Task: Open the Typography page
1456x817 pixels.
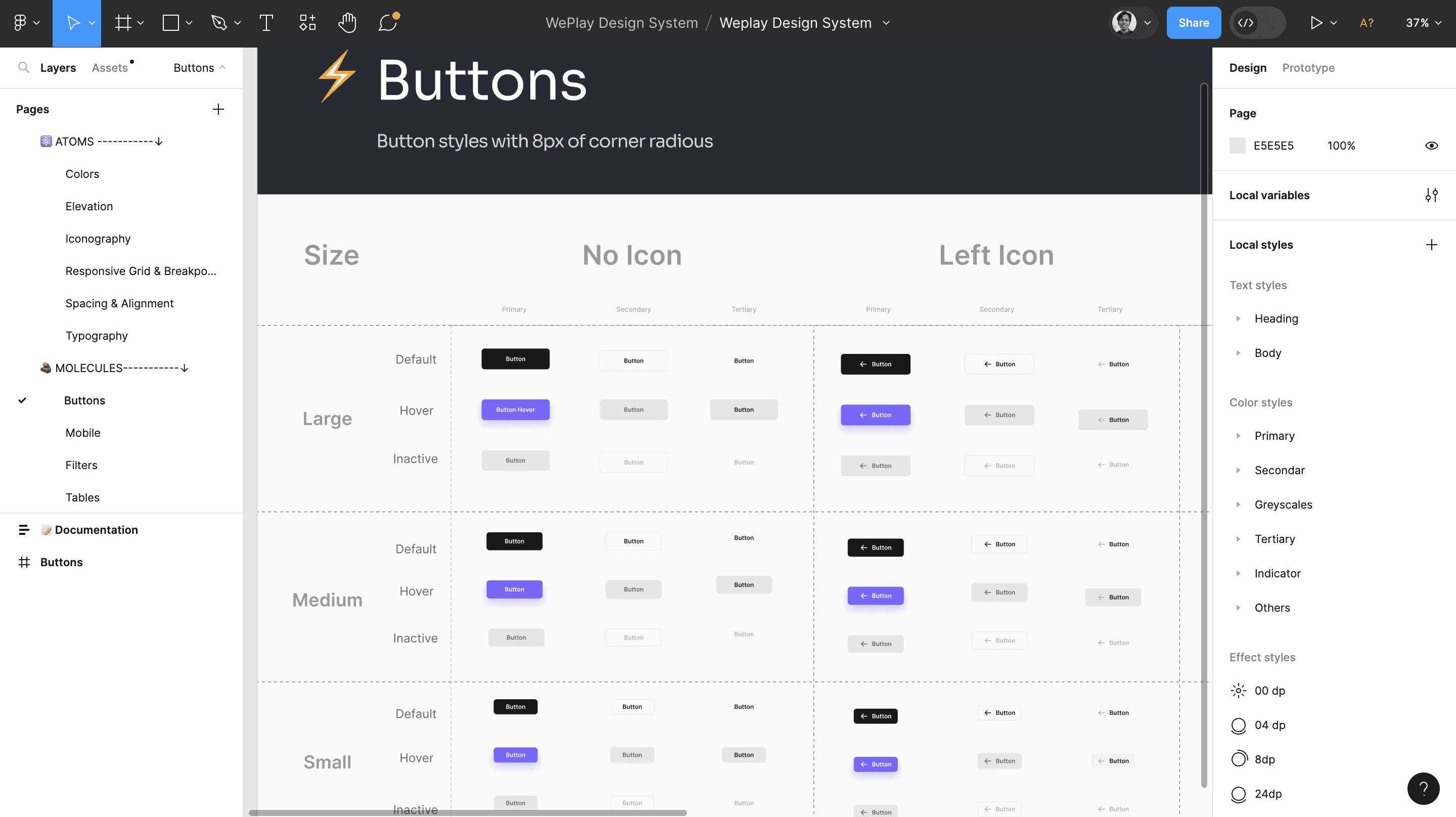Action: point(97,336)
